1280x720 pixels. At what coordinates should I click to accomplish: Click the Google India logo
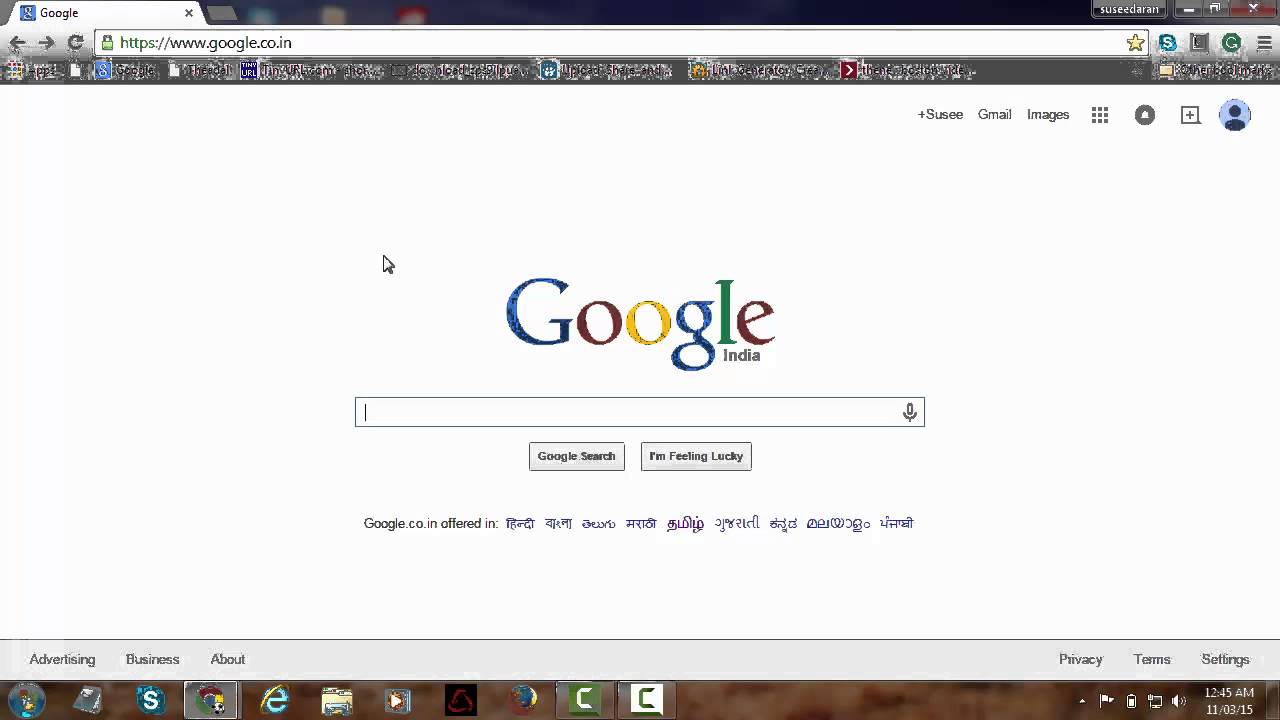point(640,323)
